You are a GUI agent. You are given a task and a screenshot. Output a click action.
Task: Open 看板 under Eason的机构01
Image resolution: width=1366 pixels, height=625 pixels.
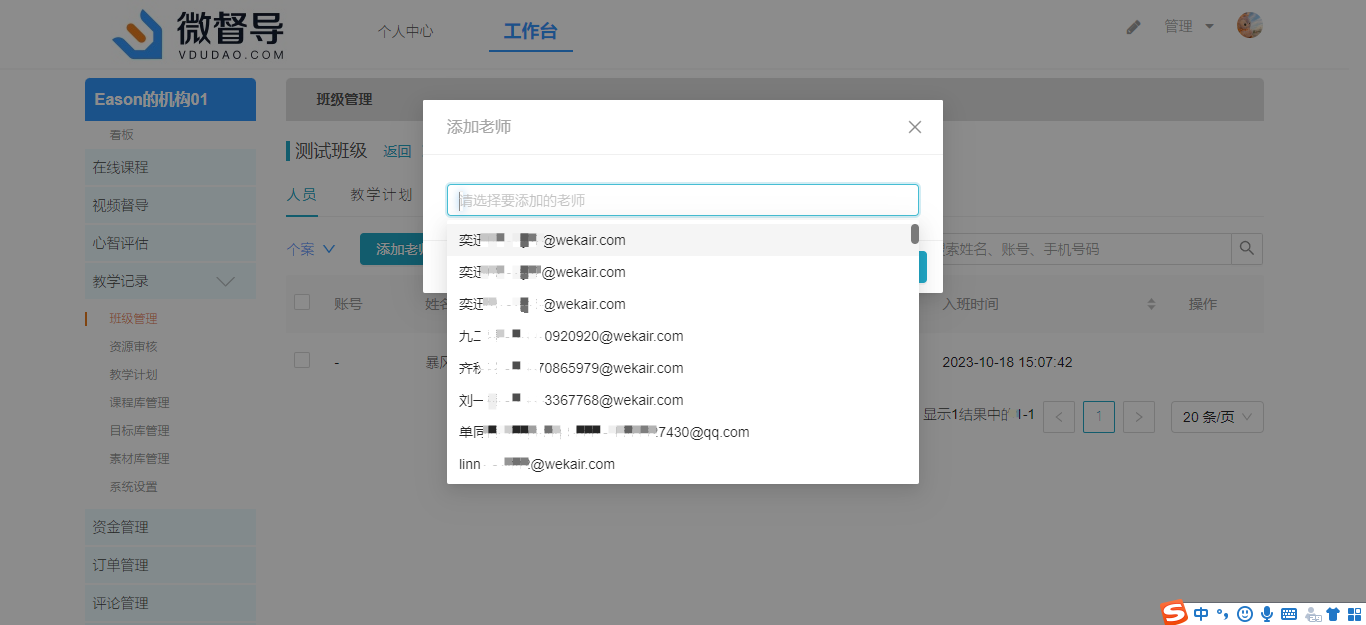(x=121, y=135)
